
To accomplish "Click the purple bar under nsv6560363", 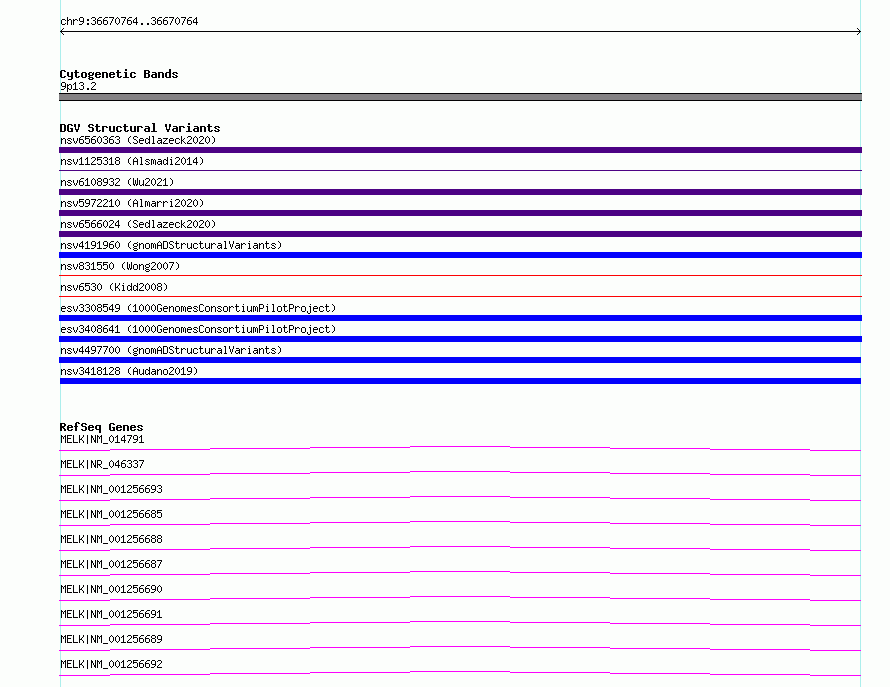I will pos(460,150).
